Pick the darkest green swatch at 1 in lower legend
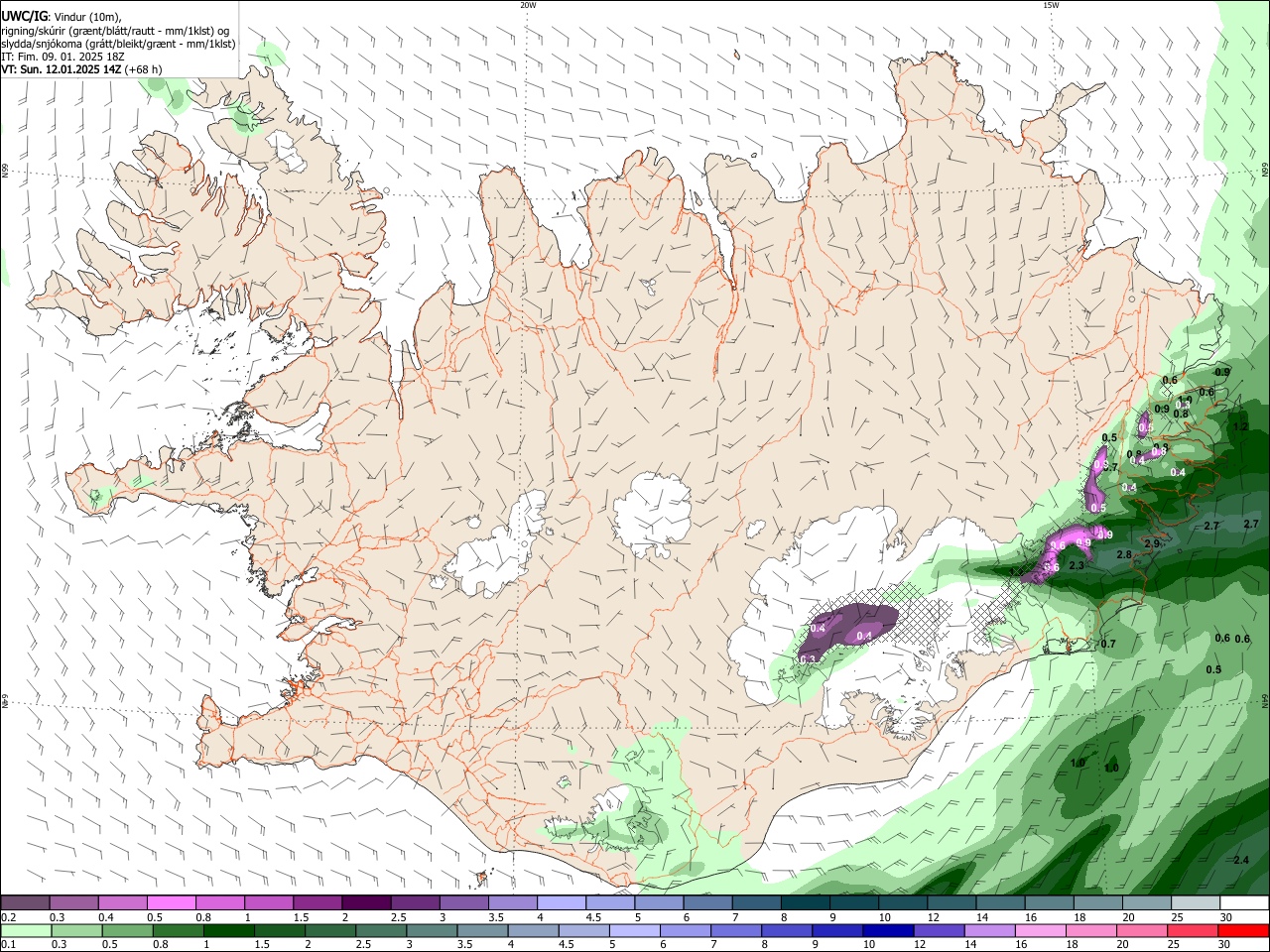Viewport: 1270px width, 952px height. (x=228, y=931)
